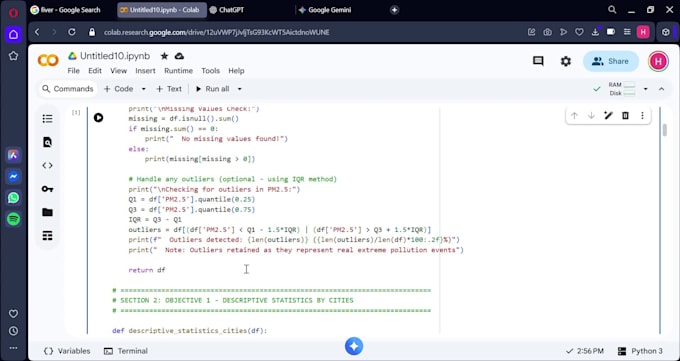680x361 pixels.
Task: Open the RAM Disk resources dropdown arrow
Action: 645,89
